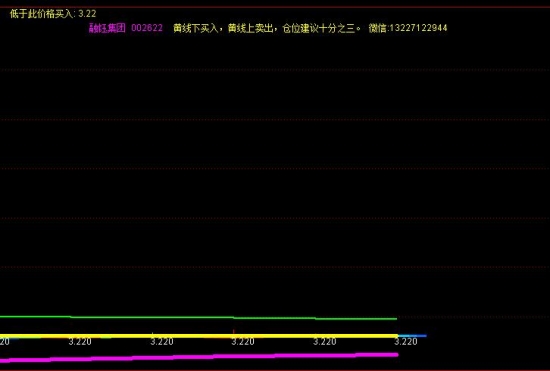Screen dimensions: 550x371
Task: Select the stock code 002622
Action: point(147,28)
